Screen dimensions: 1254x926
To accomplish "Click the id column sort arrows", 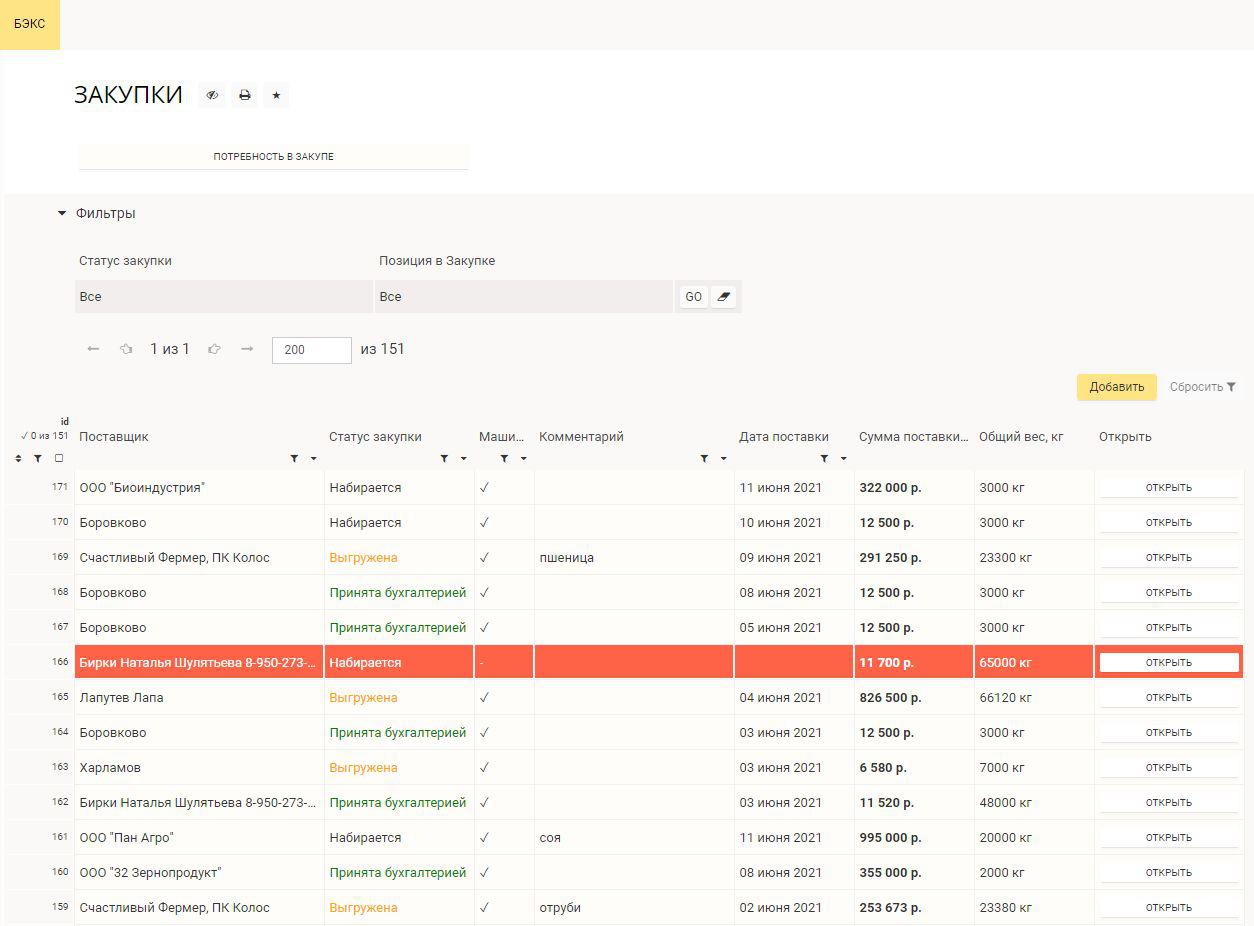I will click(18, 458).
